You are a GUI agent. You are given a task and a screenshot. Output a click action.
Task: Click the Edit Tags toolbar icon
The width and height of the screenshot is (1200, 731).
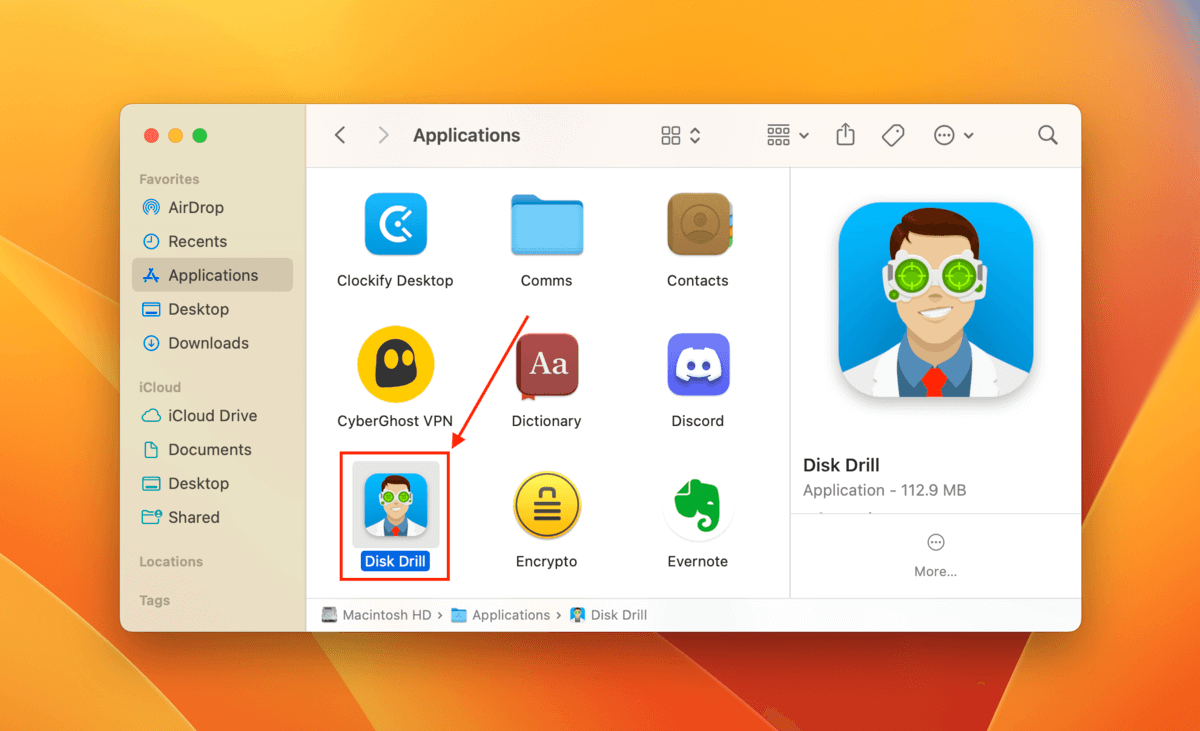(893, 135)
